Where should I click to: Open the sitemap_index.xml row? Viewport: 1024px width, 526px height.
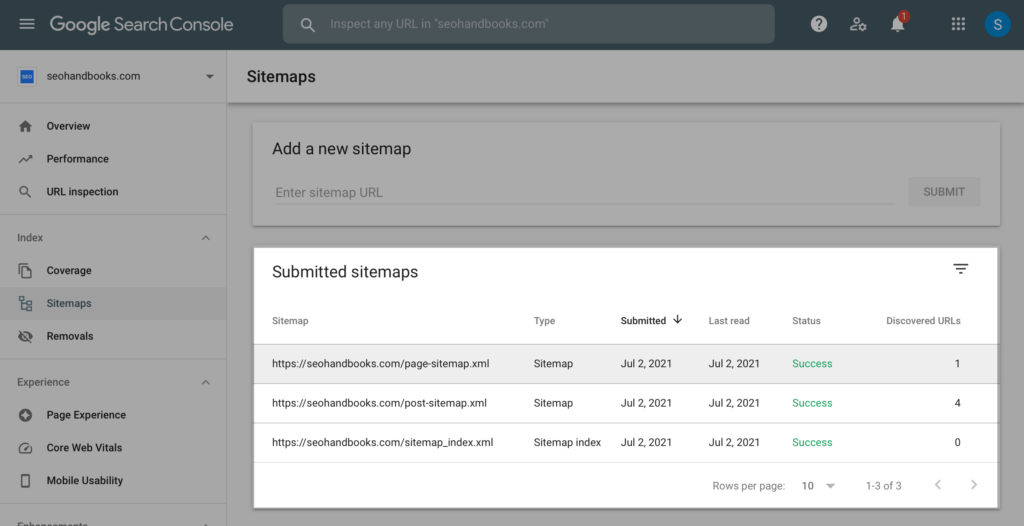626,442
